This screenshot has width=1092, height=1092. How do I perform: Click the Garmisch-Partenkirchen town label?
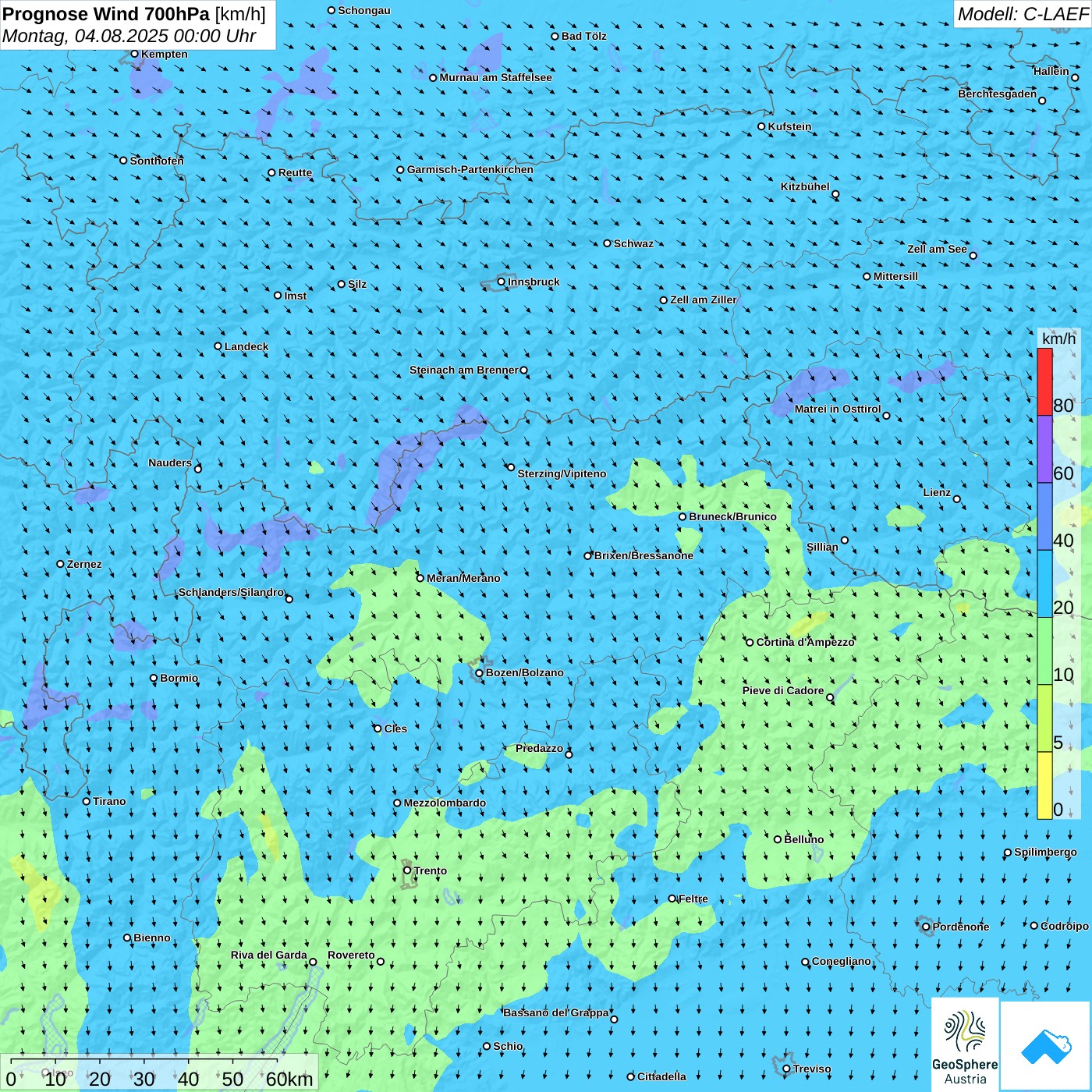click(470, 169)
